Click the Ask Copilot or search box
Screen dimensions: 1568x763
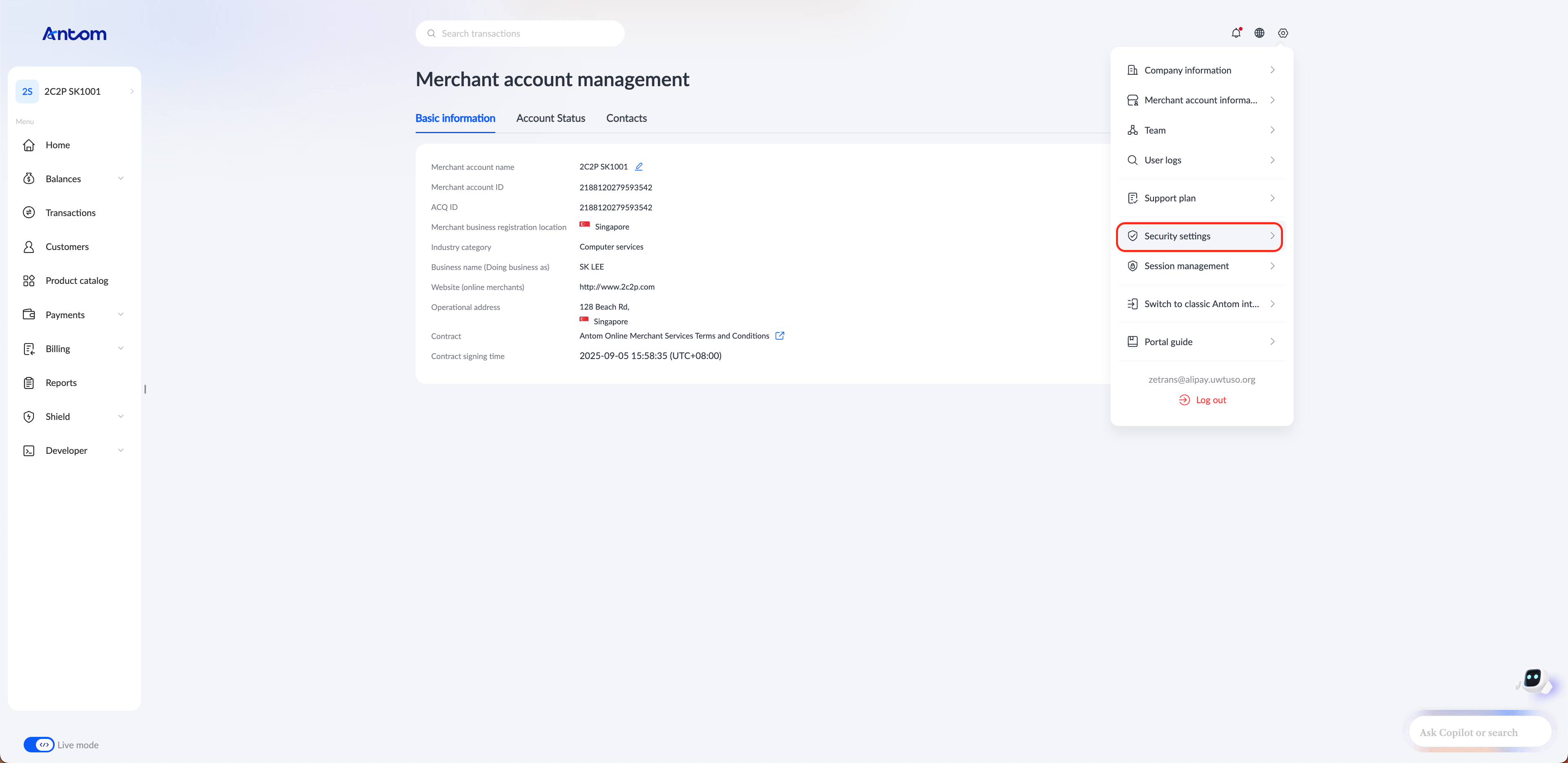point(1480,732)
